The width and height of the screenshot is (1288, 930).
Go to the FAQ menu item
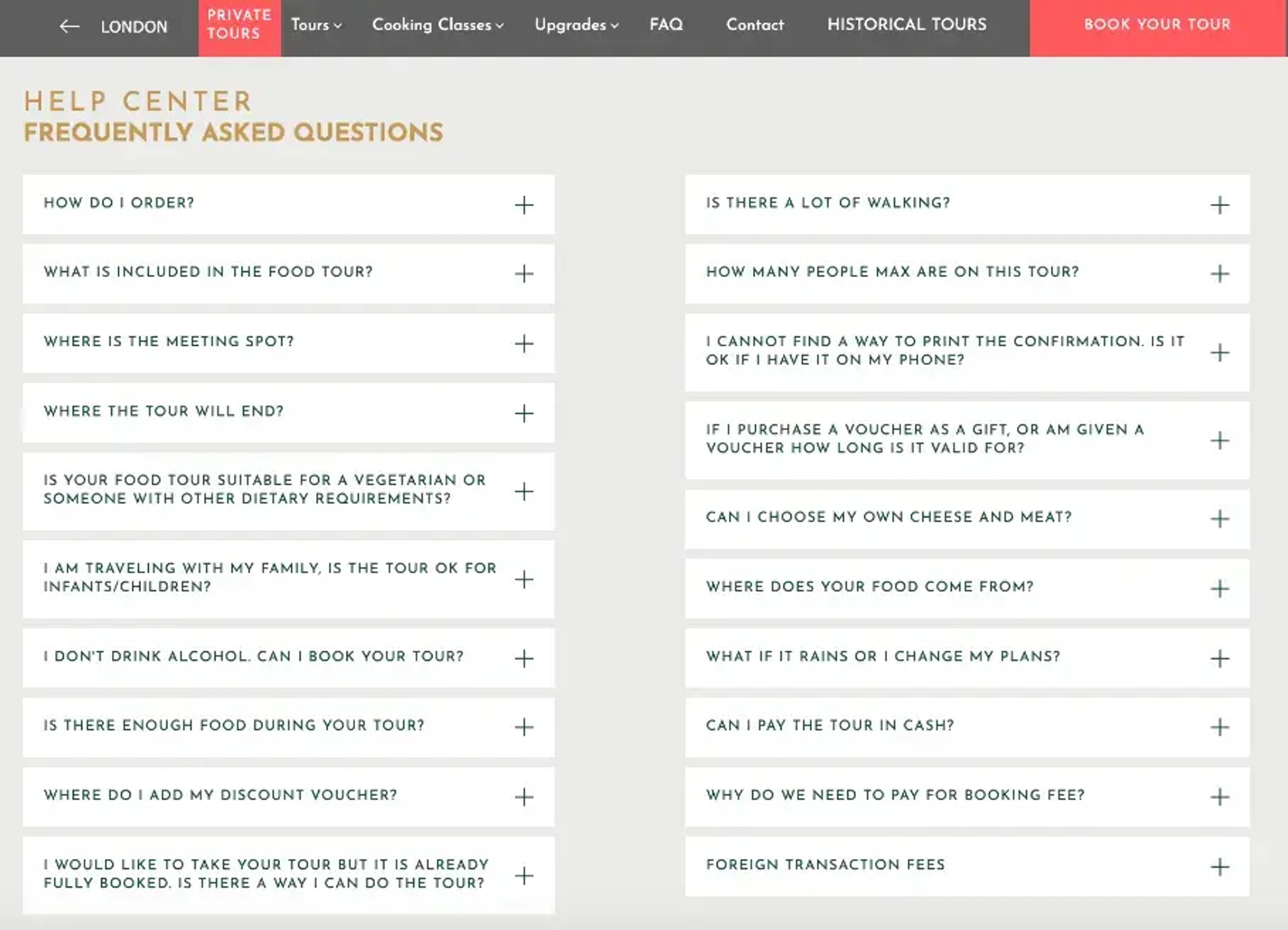click(666, 24)
